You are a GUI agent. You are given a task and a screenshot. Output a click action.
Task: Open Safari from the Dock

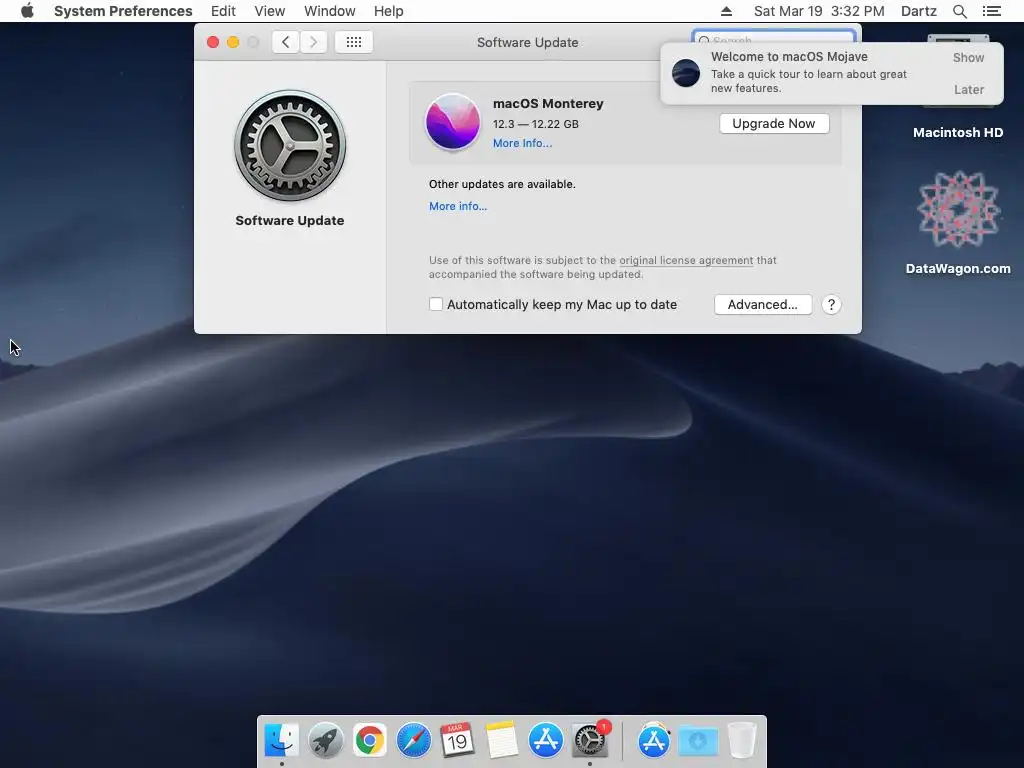click(x=413, y=740)
